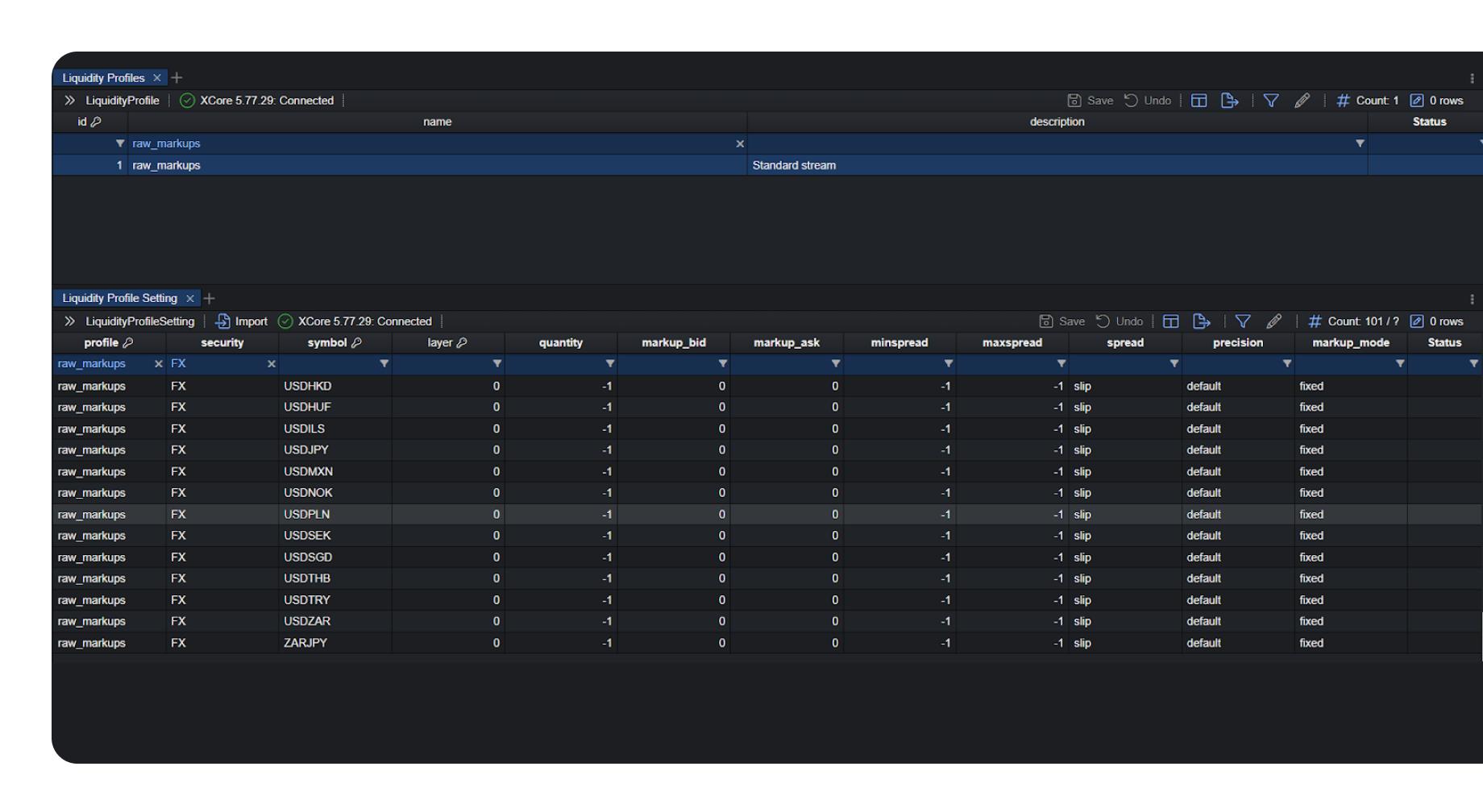Add a new tab next to Liquidity Profile Setting
This screenshot has width=1483, height=812.
[x=210, y=299]
